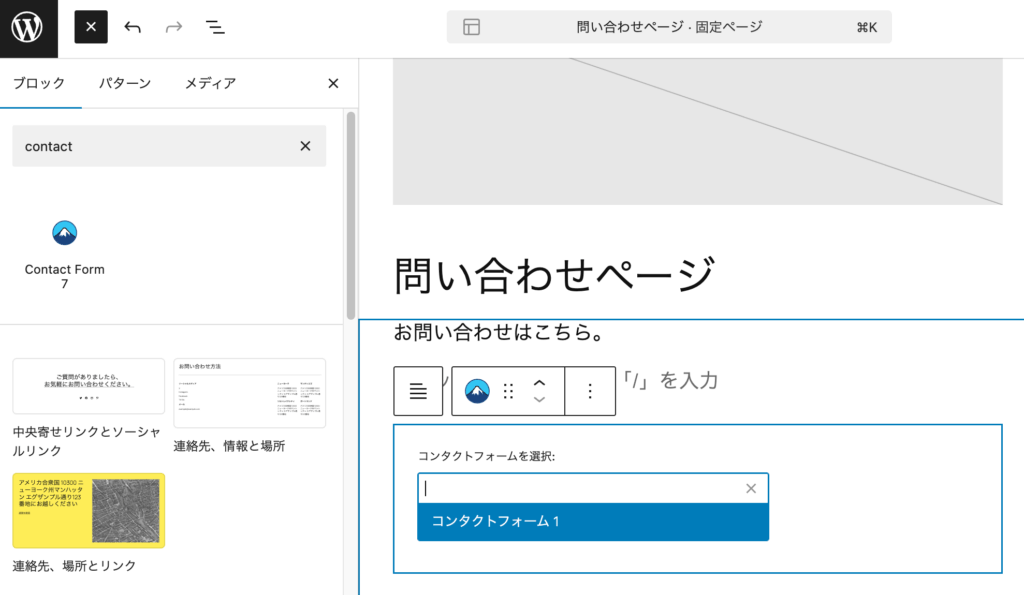
Task: Click the undo arrow icon
Action: tap(133, 27)
